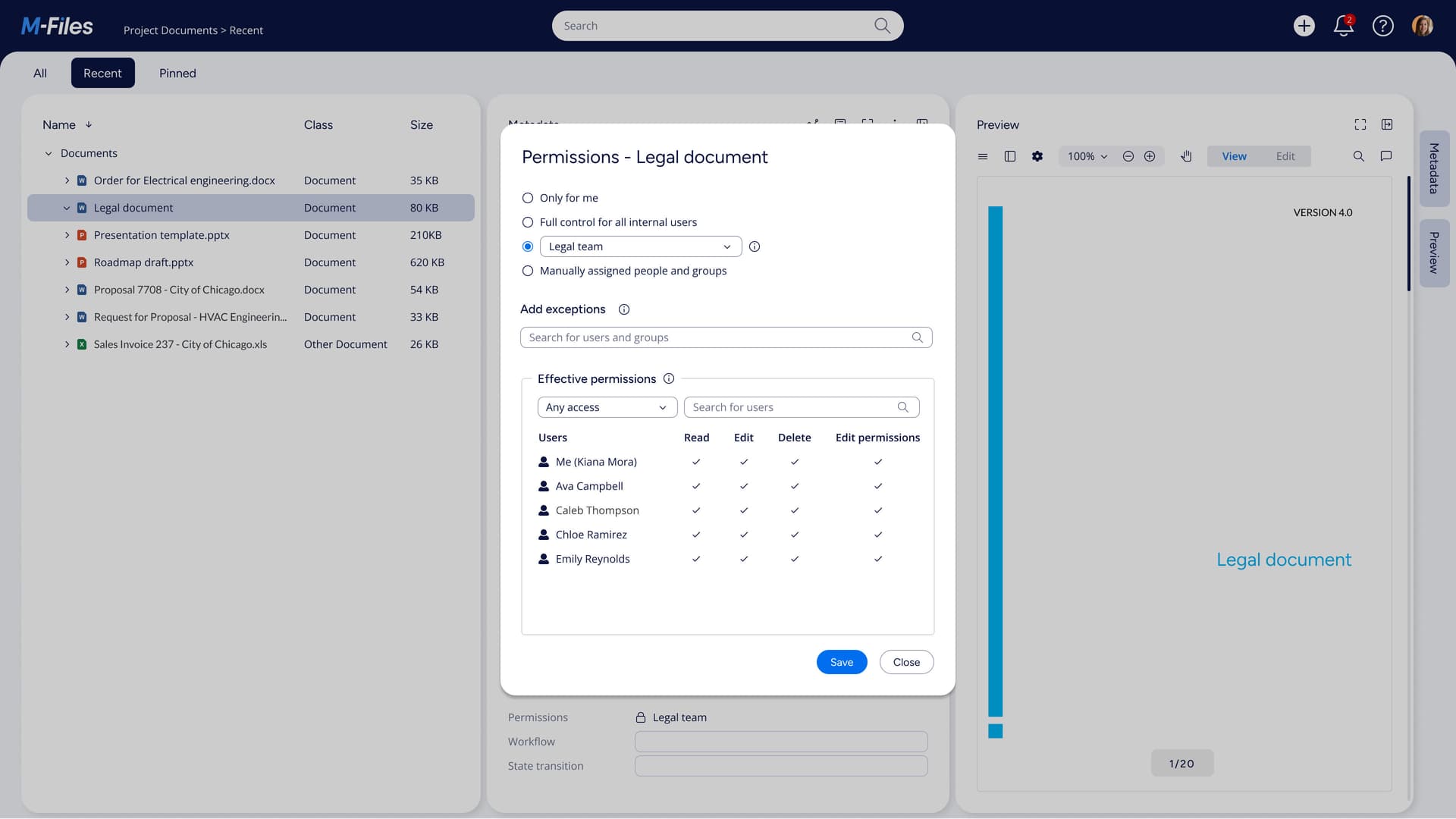The height and width of the screenshot is (819, 1456).
Task: Select the Only for me radio button
Action: tap(528, 198)
